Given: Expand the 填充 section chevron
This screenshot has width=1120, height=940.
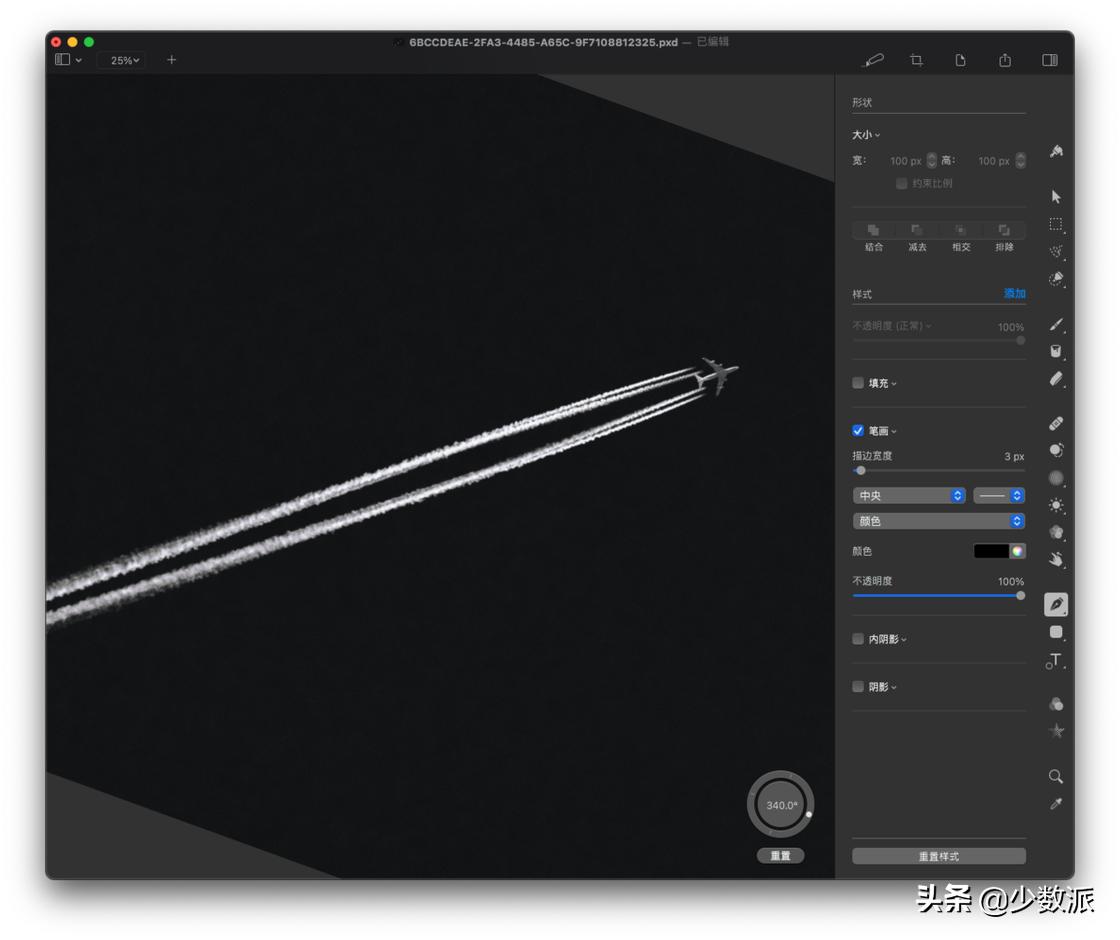Looking at the screenshot, I should tap(894, 384).
